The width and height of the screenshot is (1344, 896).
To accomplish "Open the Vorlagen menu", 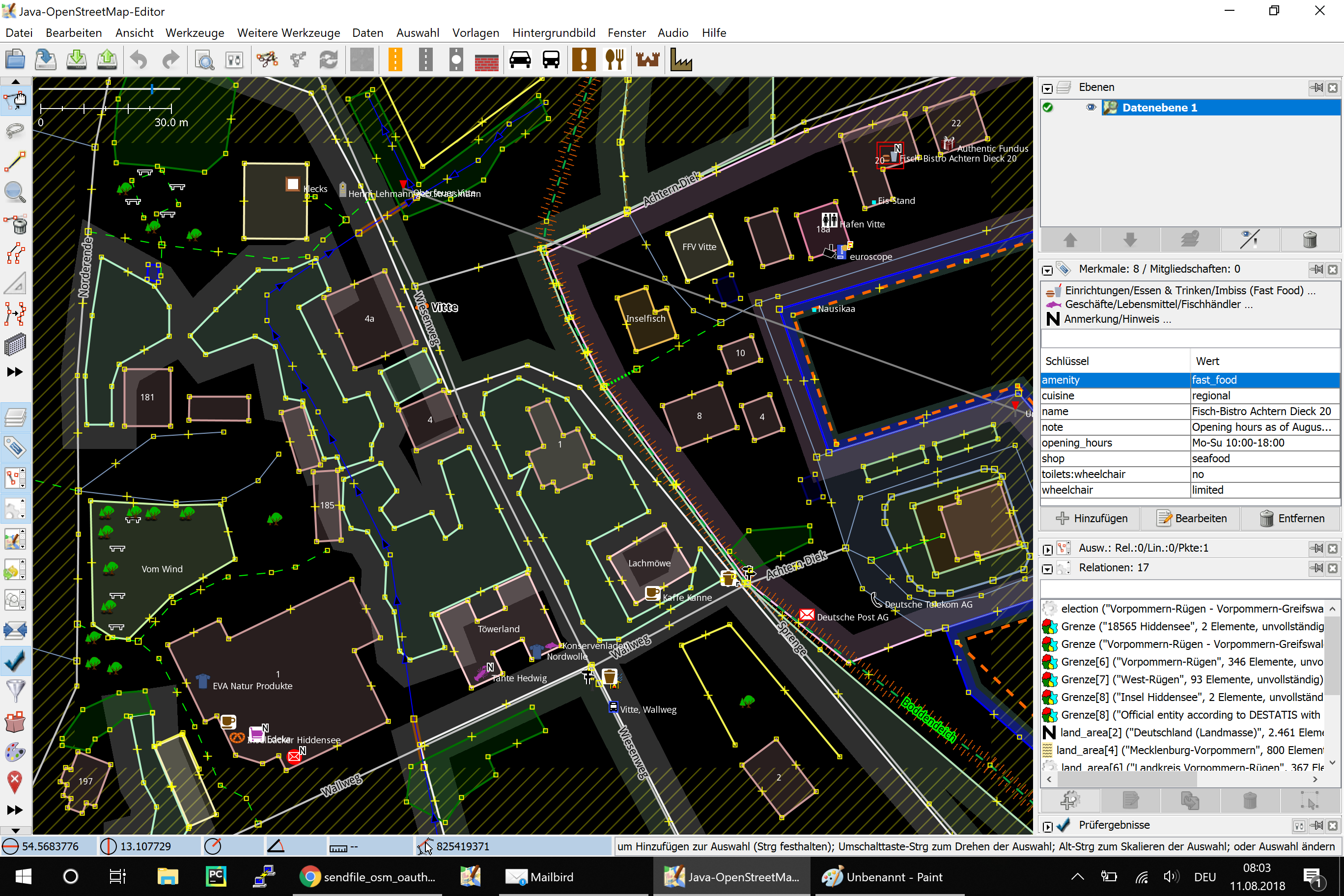I will pos(476,32).
